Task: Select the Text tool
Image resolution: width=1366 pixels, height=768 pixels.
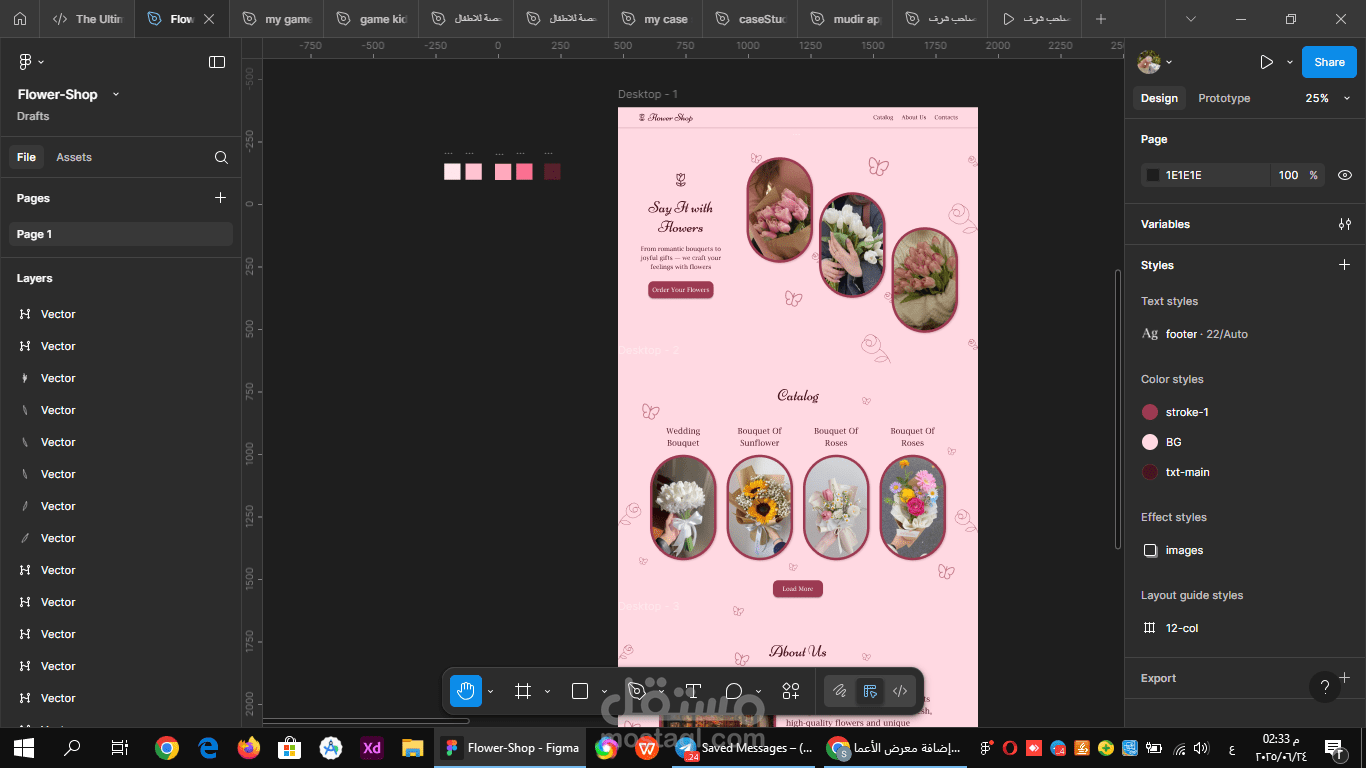Action: point(692,691)
